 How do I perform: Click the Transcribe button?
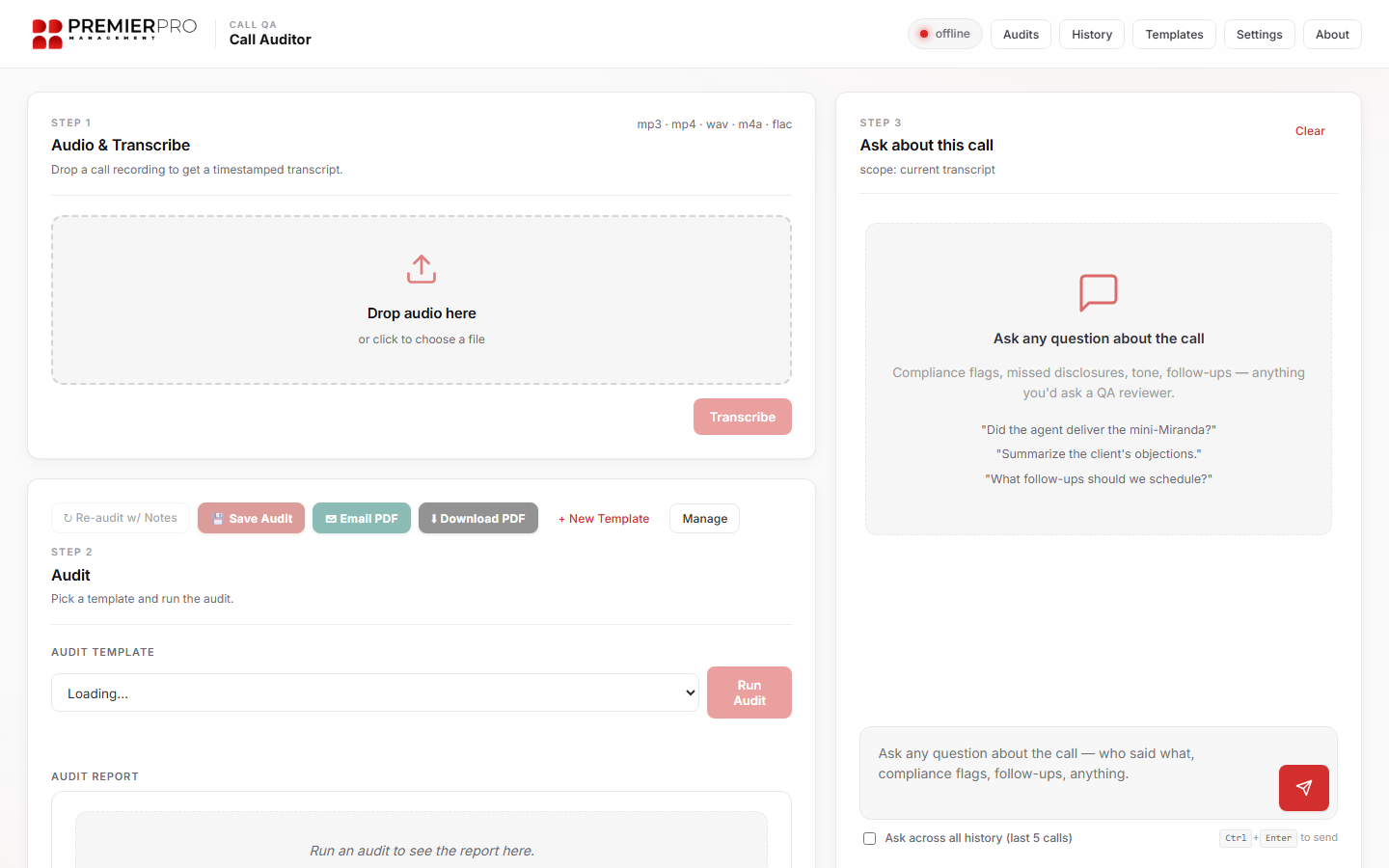pyautogui.click(x=743, y=417)
